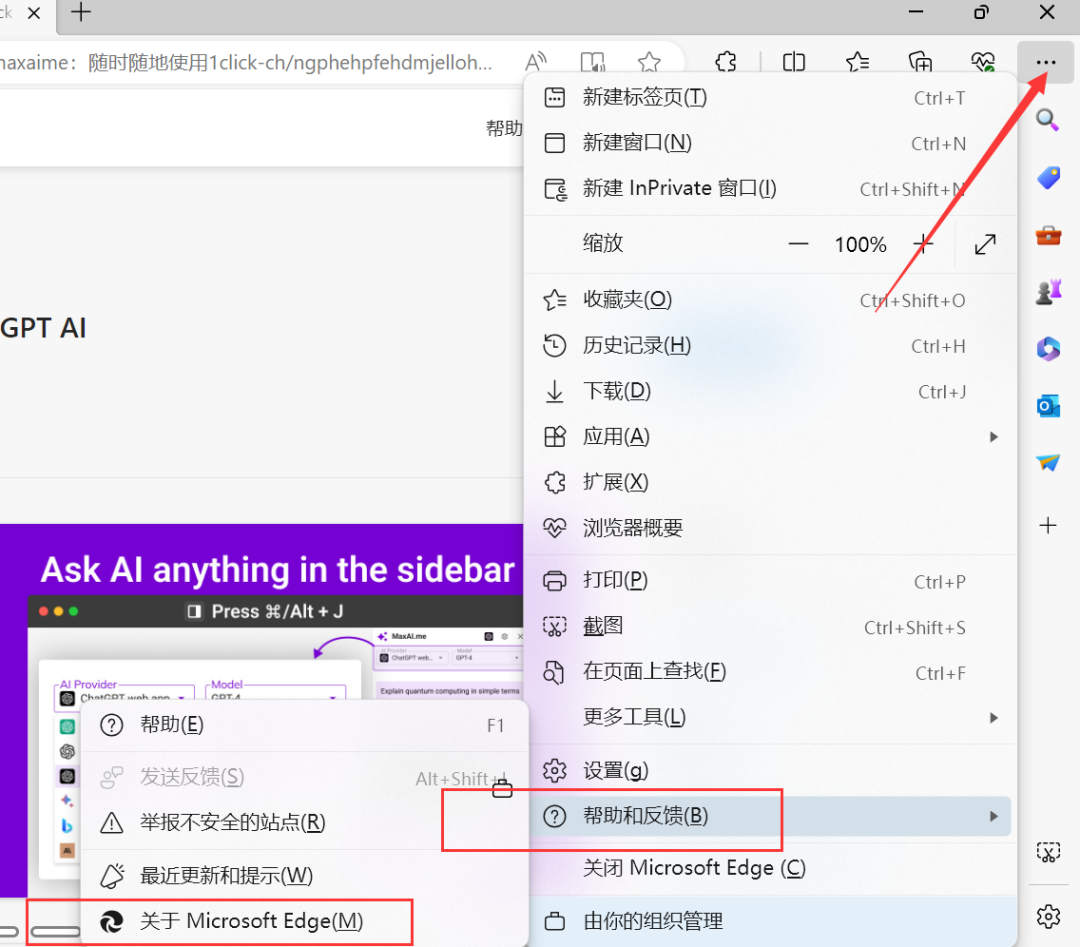
Task: Open Immersive reader book icon
Action: click(592, 63)
